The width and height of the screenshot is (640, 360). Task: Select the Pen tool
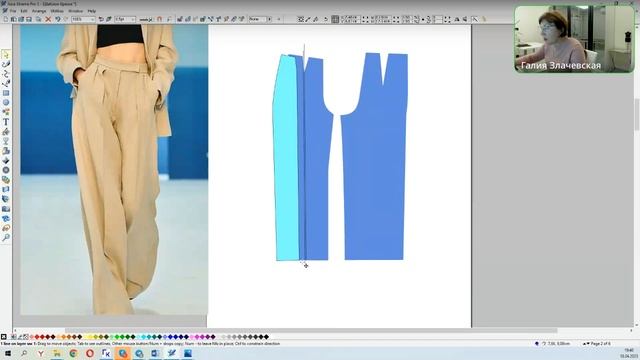6,83
